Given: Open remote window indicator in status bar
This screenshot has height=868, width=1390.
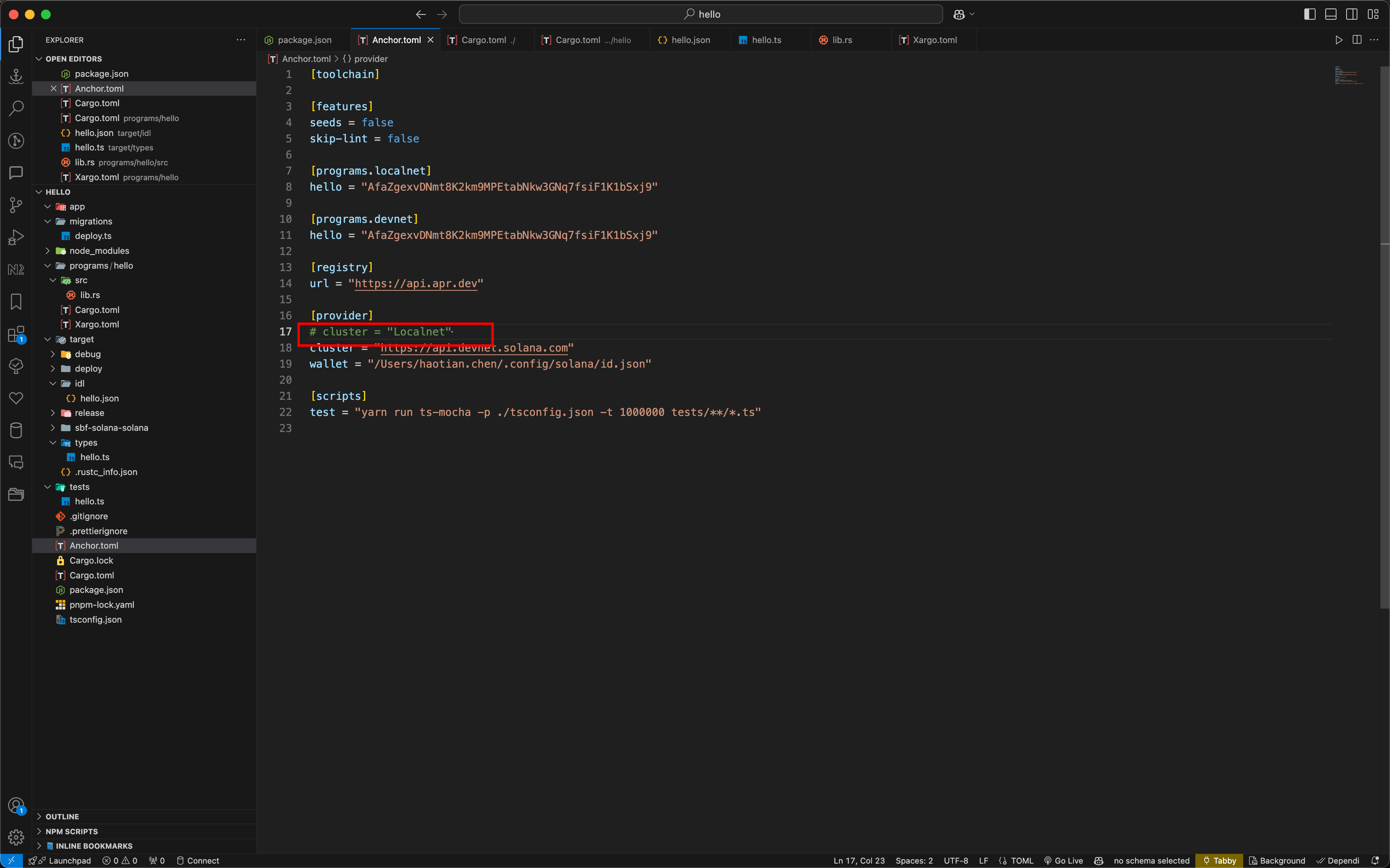Looking at the screenshot, I should (x=12, y=860).
